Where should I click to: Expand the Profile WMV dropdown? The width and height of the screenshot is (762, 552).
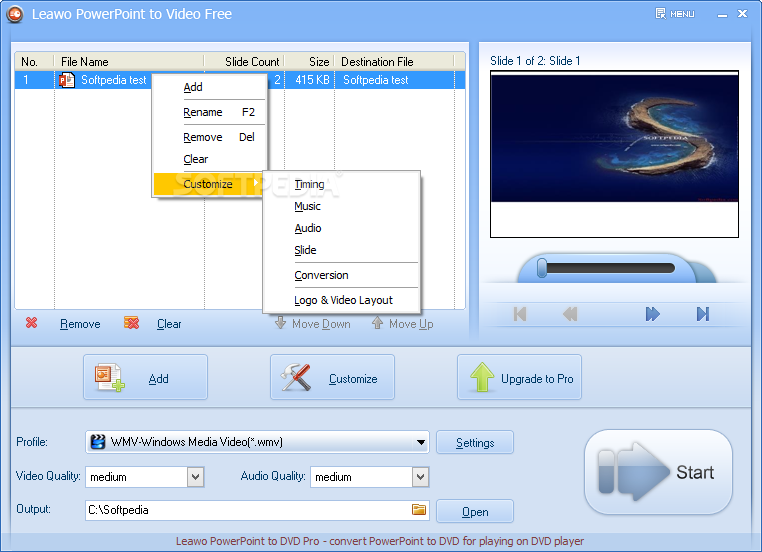click(421, 442)
